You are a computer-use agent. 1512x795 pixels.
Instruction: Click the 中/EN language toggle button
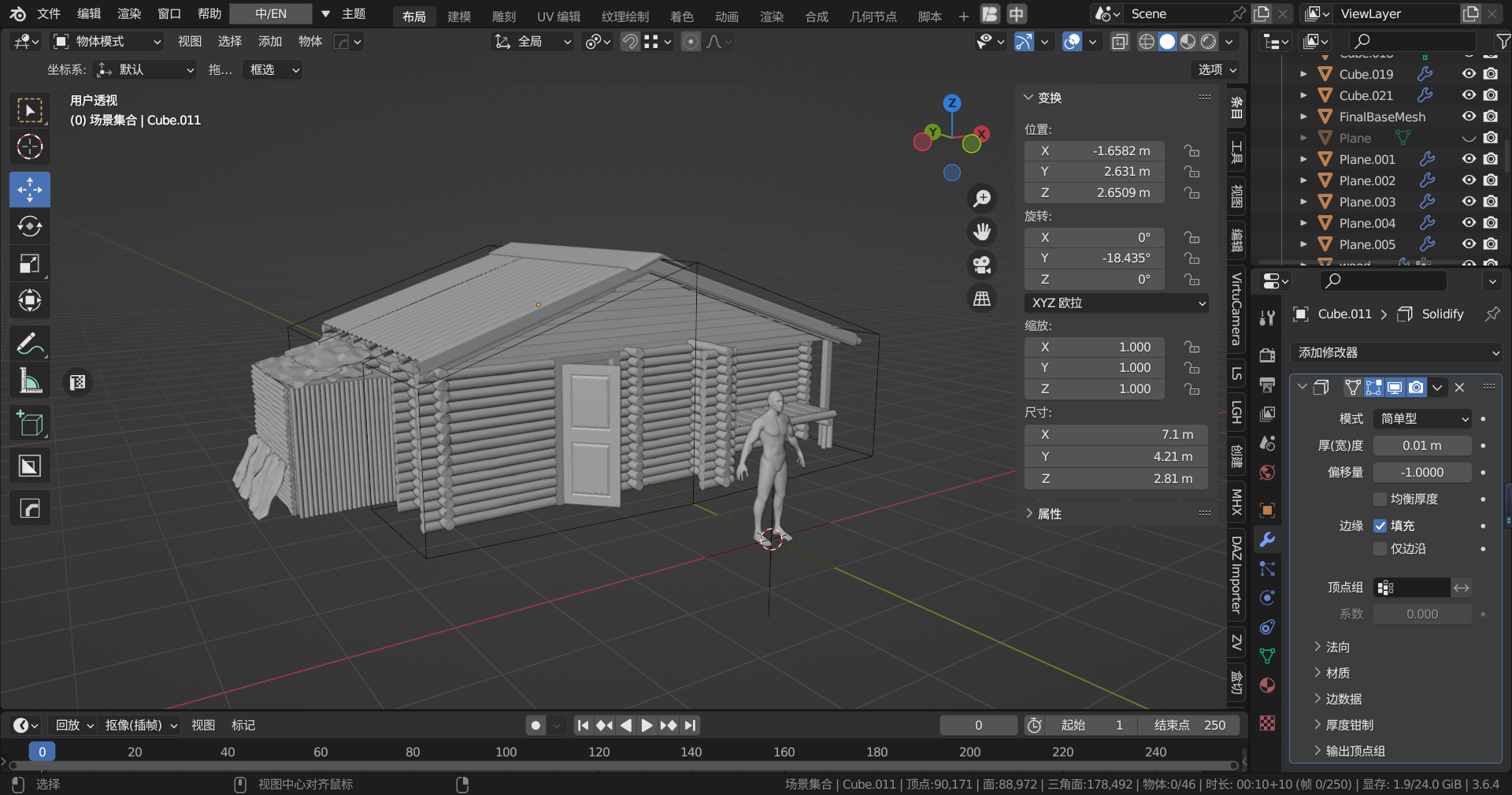[271, 13]
